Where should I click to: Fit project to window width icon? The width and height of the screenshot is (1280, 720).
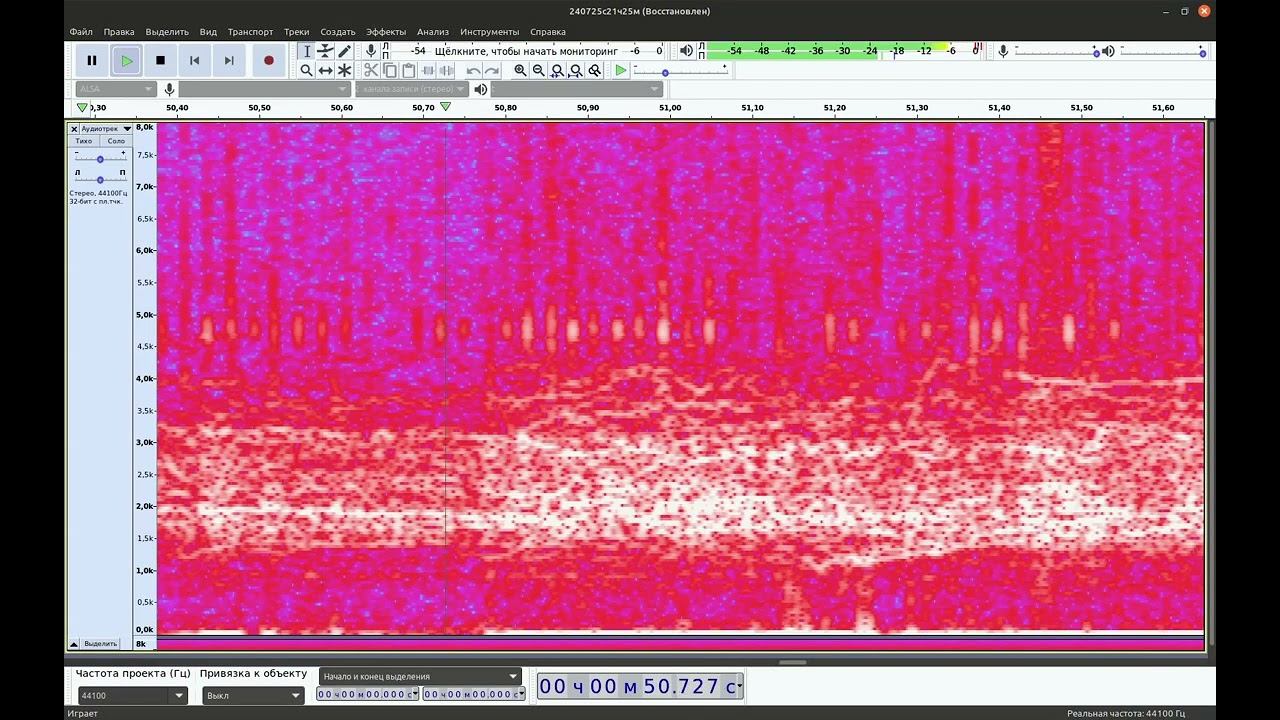pyautogui.click(x=576, y=70)
